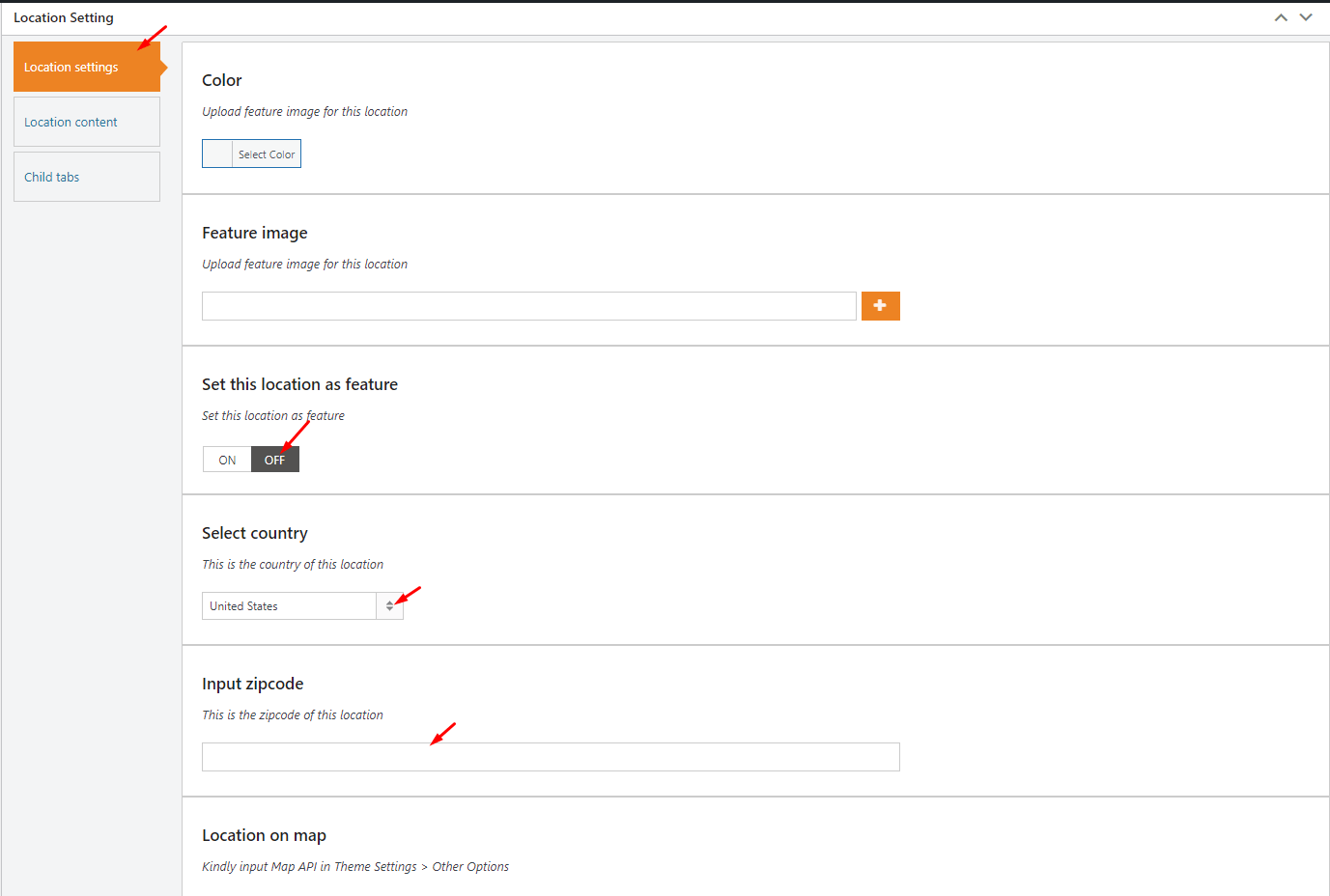Open the Child tabs section
Viewport: 1330px width, 896px height.
coord(87,177)
